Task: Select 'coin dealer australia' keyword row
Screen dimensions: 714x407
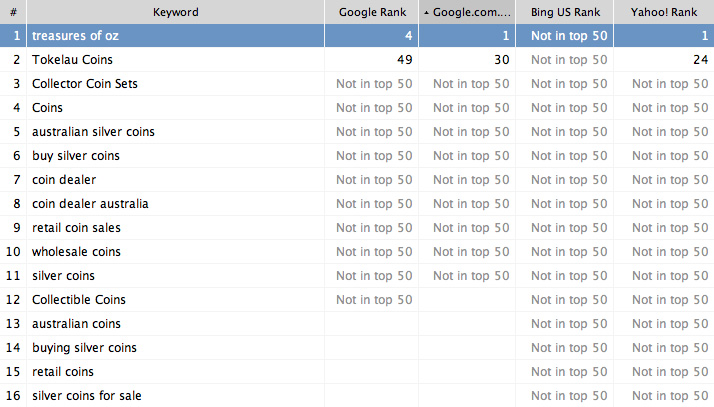Action: [x=357, y=204]
